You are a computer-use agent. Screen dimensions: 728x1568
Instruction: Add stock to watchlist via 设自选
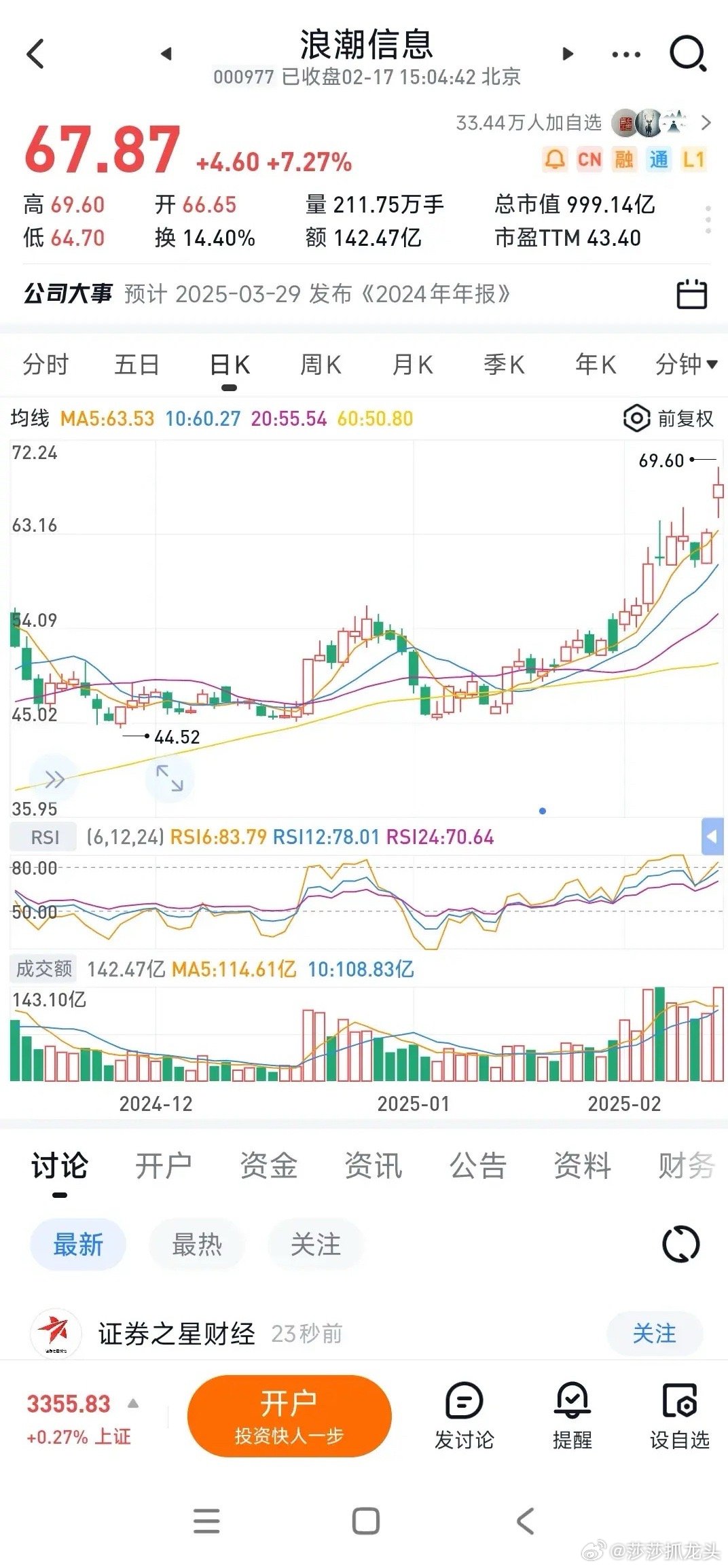[679, 1416]
